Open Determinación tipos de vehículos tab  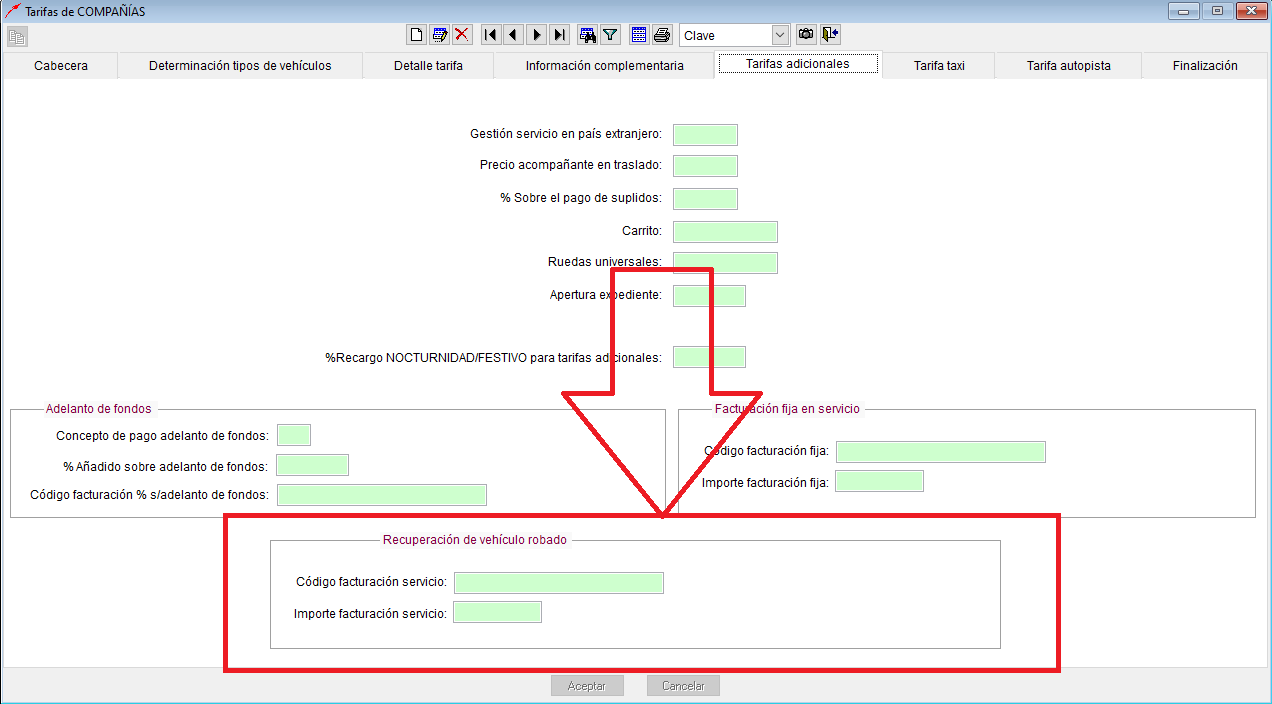pos(240,66)
